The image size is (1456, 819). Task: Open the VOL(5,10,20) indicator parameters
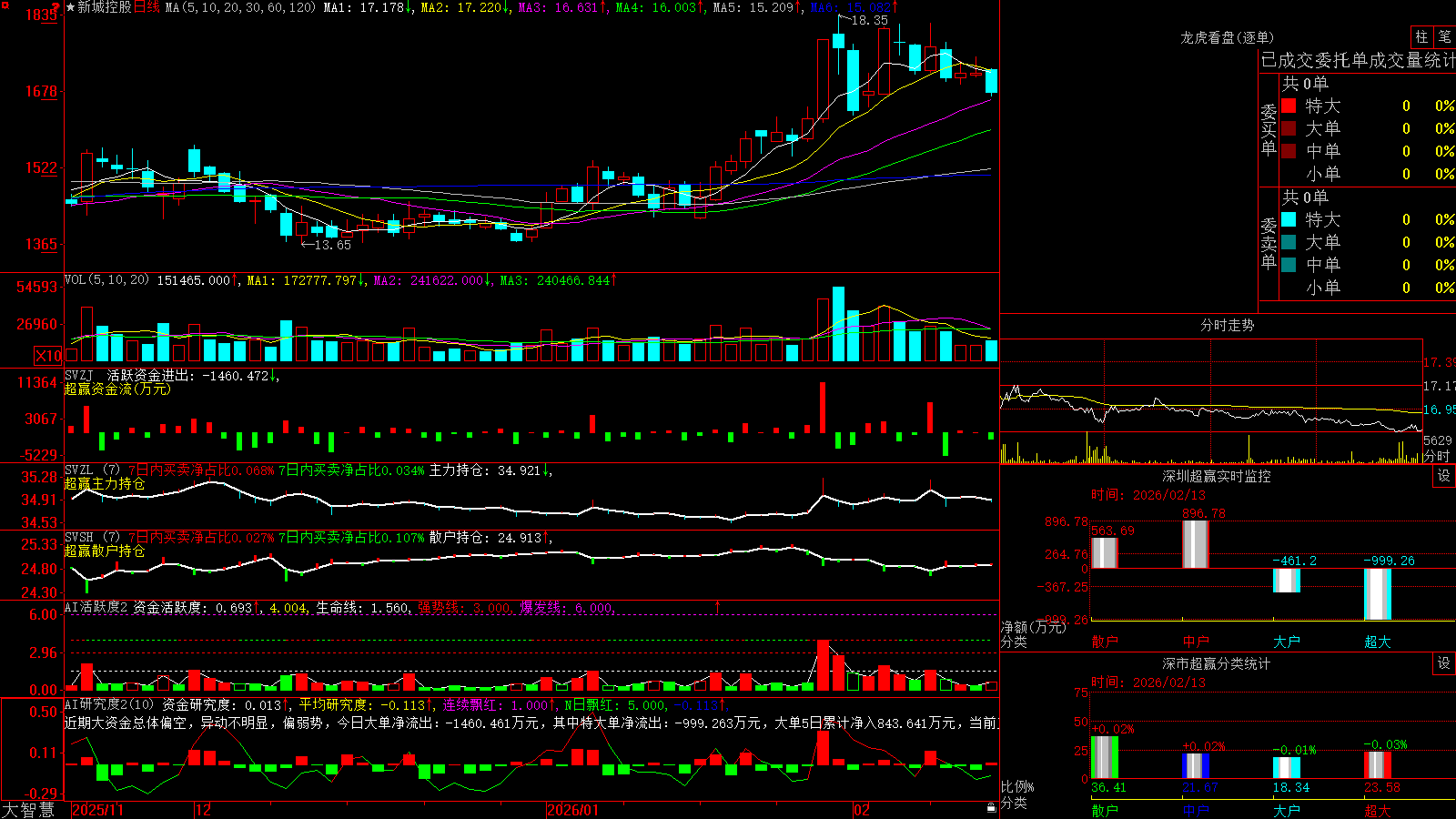coord(106,280)
